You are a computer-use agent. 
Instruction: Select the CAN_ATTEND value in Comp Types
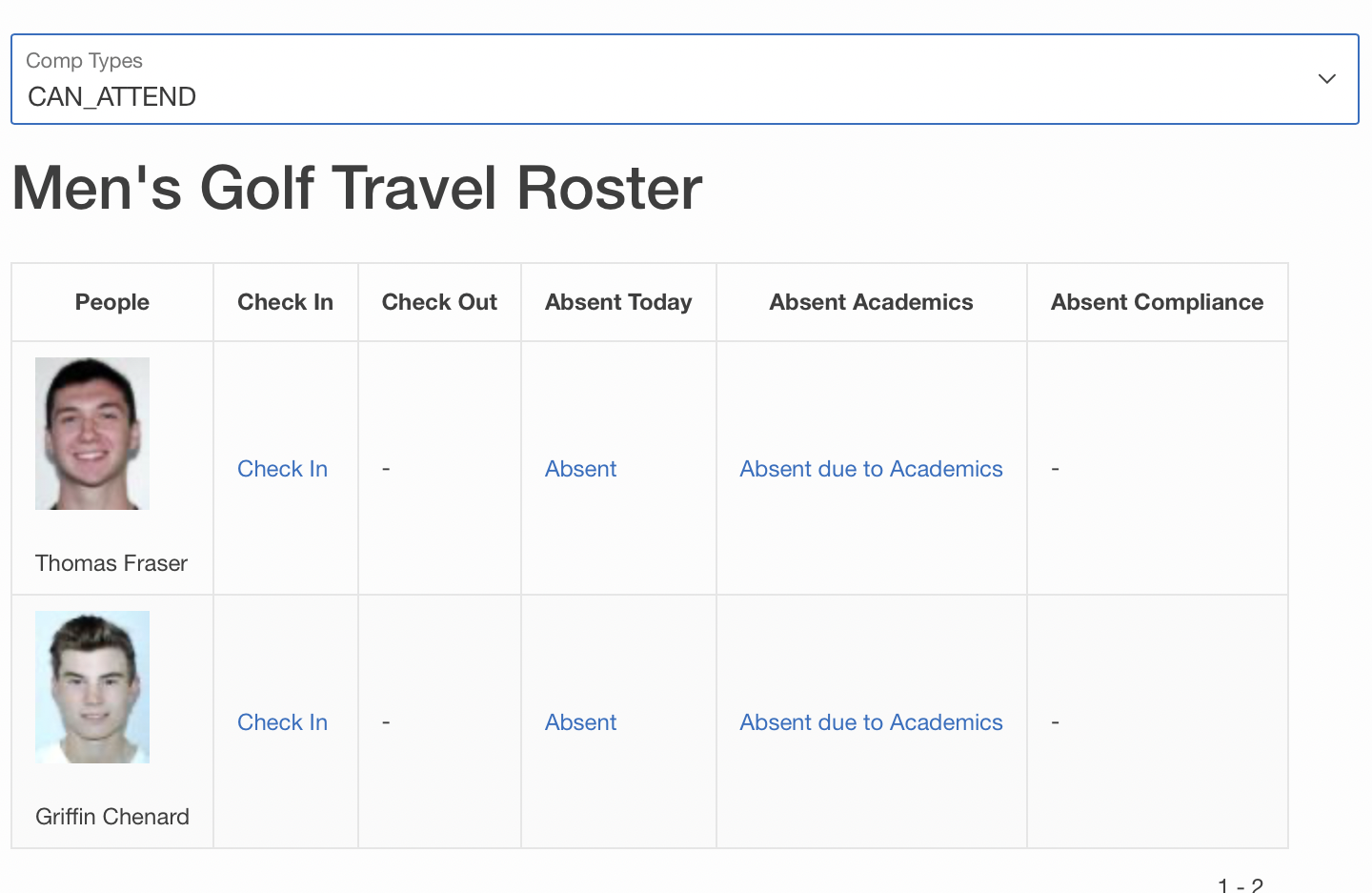tap(112, 97)
